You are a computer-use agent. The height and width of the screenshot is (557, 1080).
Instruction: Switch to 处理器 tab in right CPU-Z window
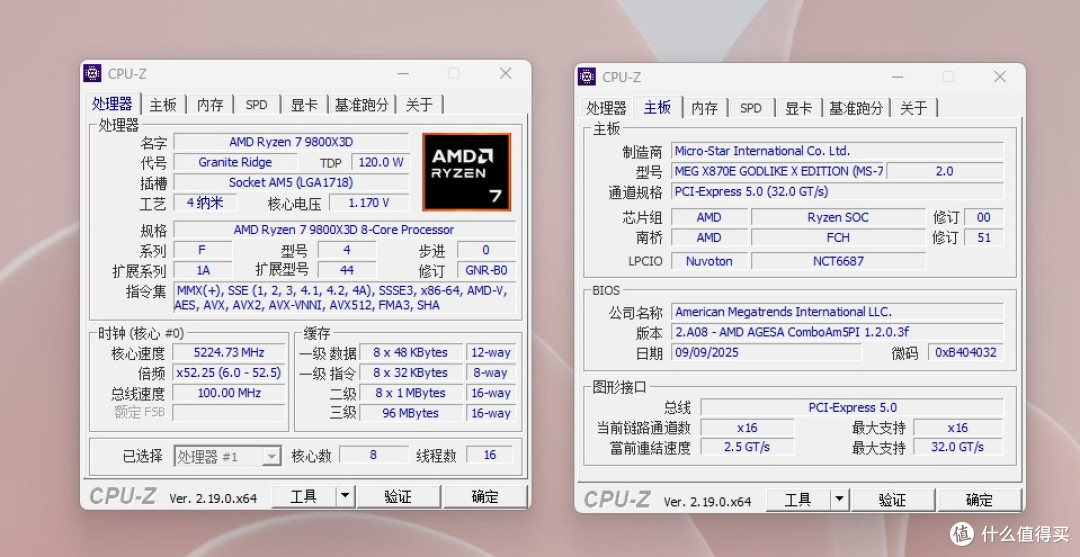607,108
